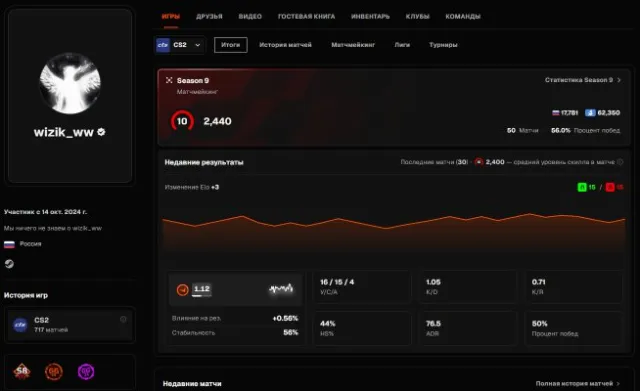Open История матчей sub-tab

[285, 45]
